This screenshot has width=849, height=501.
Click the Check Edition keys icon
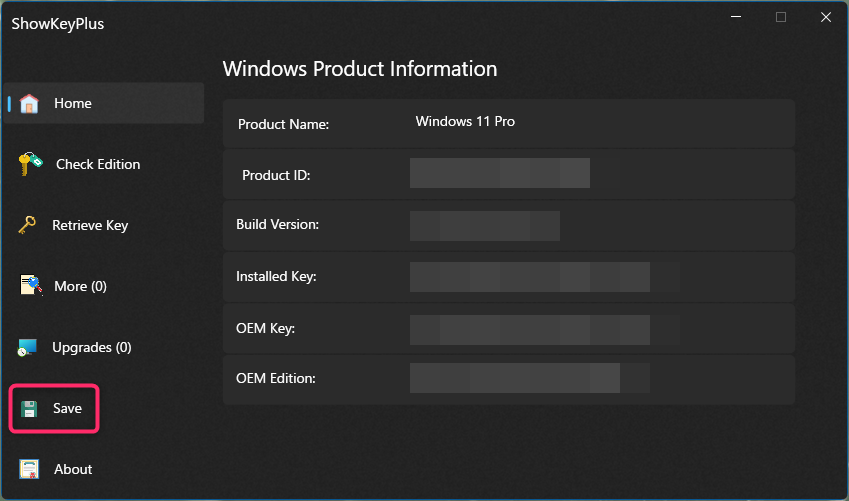coord(30,165)
